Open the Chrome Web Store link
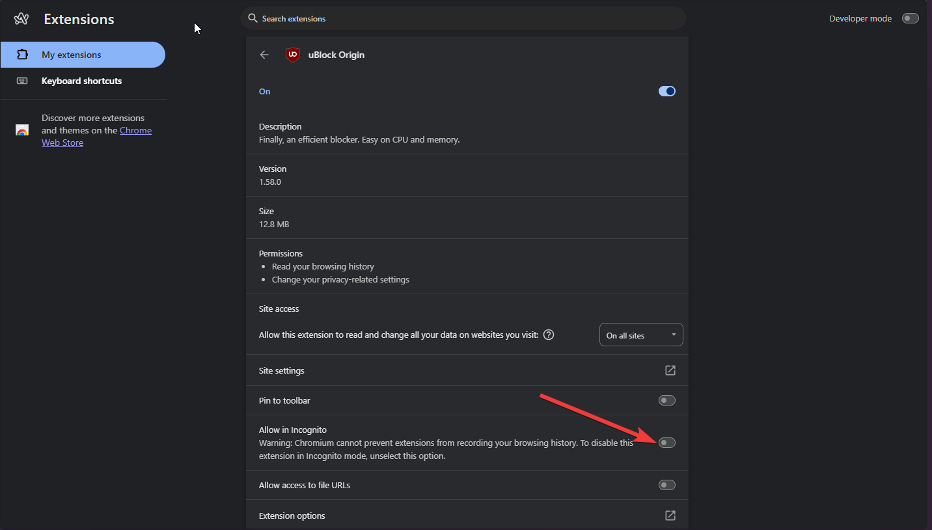Image resolution: width=932 pixels, height=530 pixels. pyautogui.click(x=96, y=137)
